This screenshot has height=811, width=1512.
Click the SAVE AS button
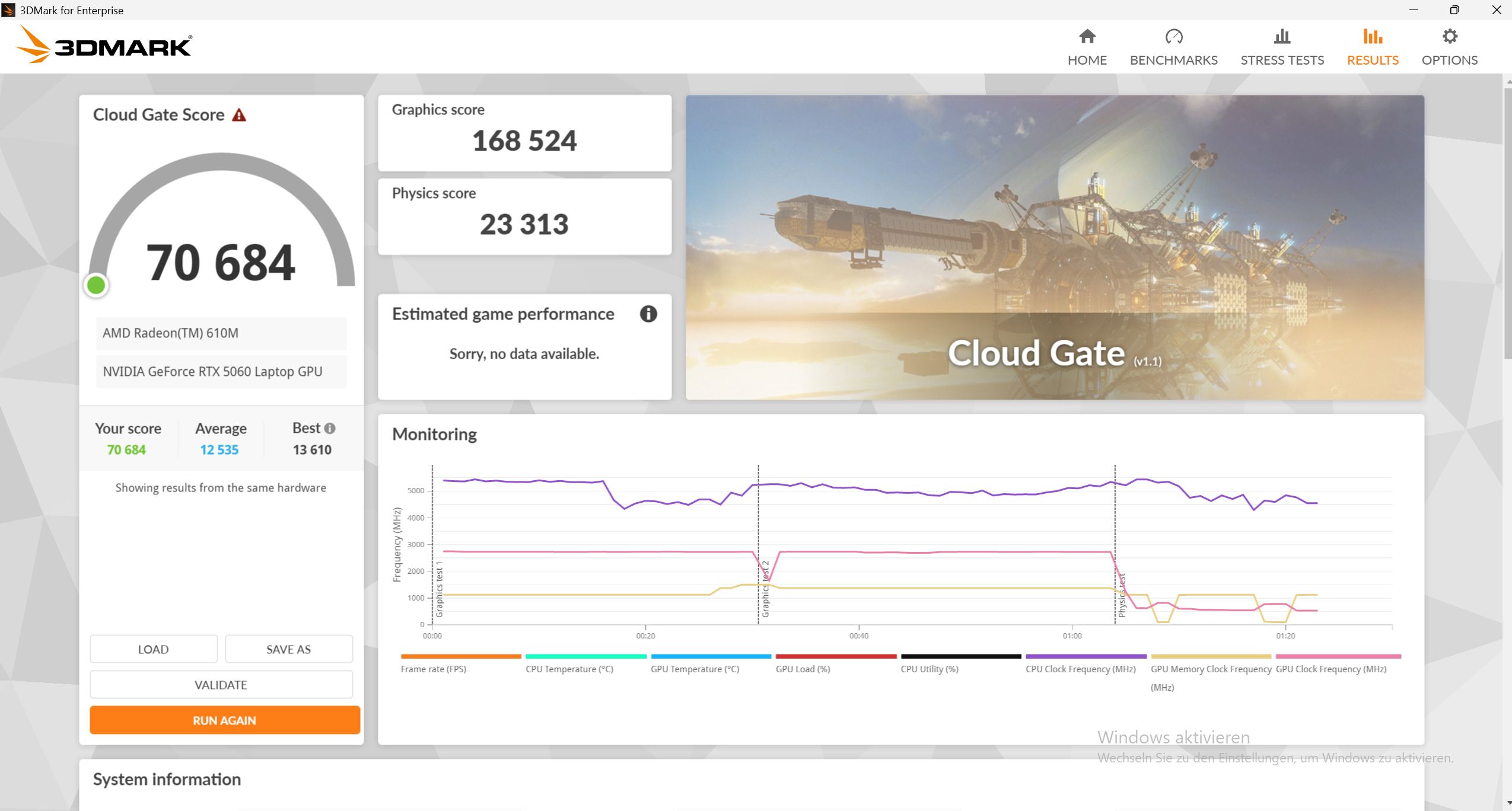(288, 649)
